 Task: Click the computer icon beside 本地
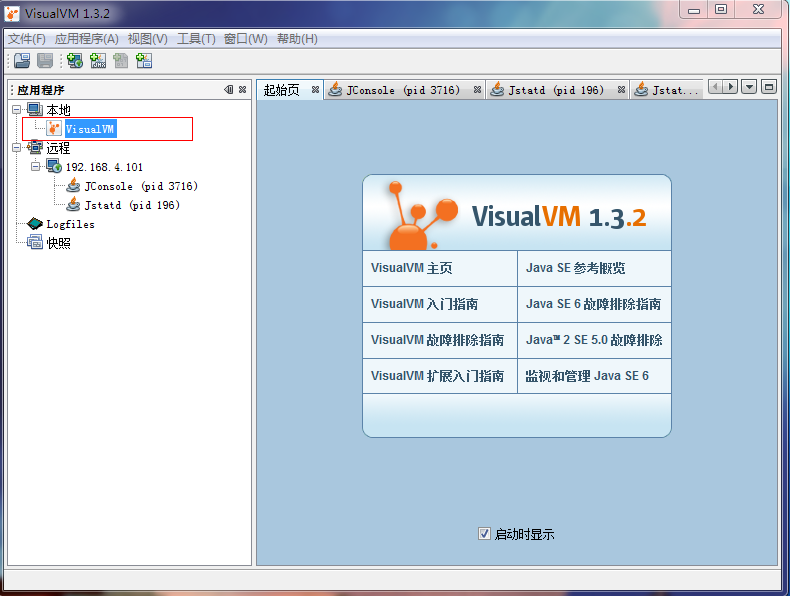click(x=35, y=109)
